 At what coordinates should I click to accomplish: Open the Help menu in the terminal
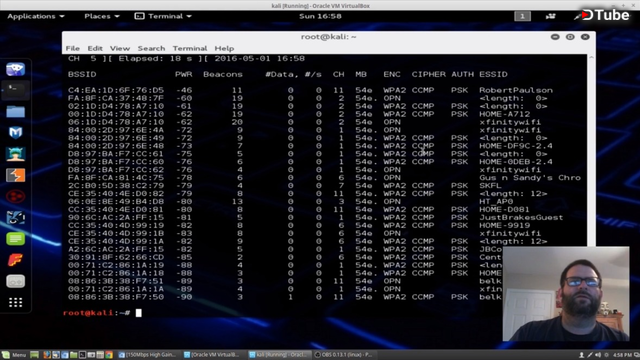coord(224,48)
